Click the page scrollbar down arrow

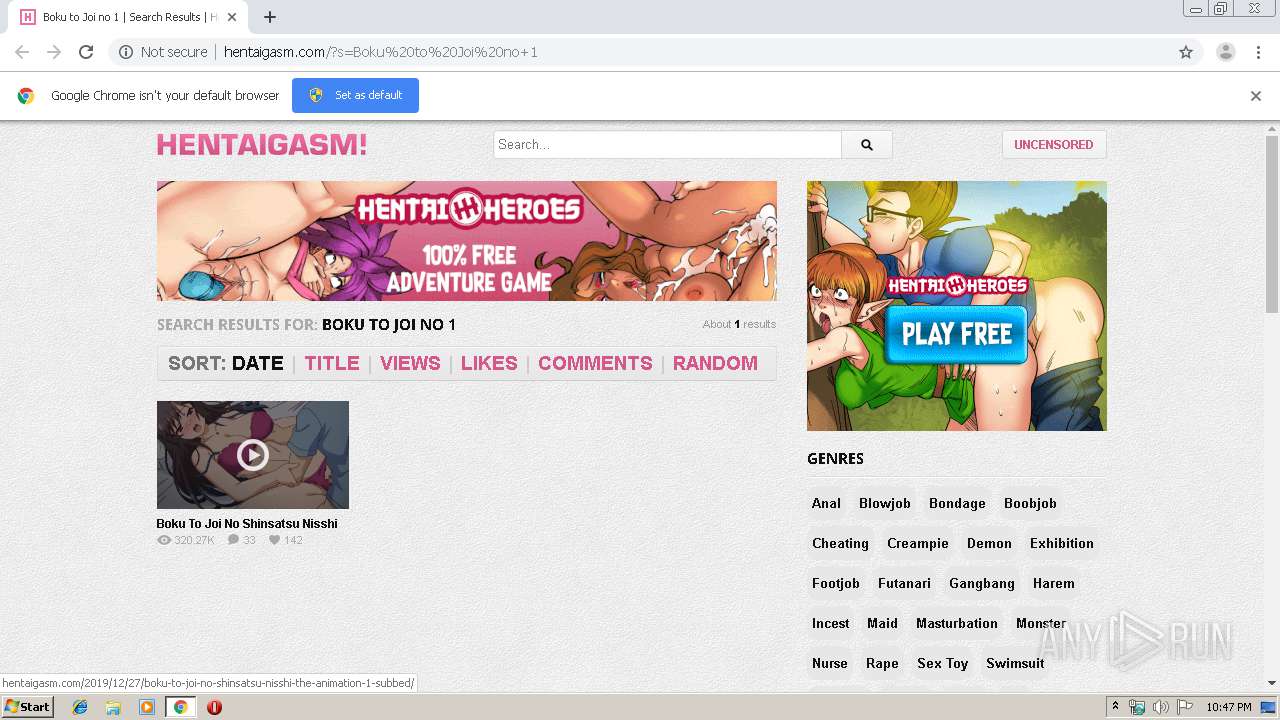pyautogui.click(x=1272, y=683)
